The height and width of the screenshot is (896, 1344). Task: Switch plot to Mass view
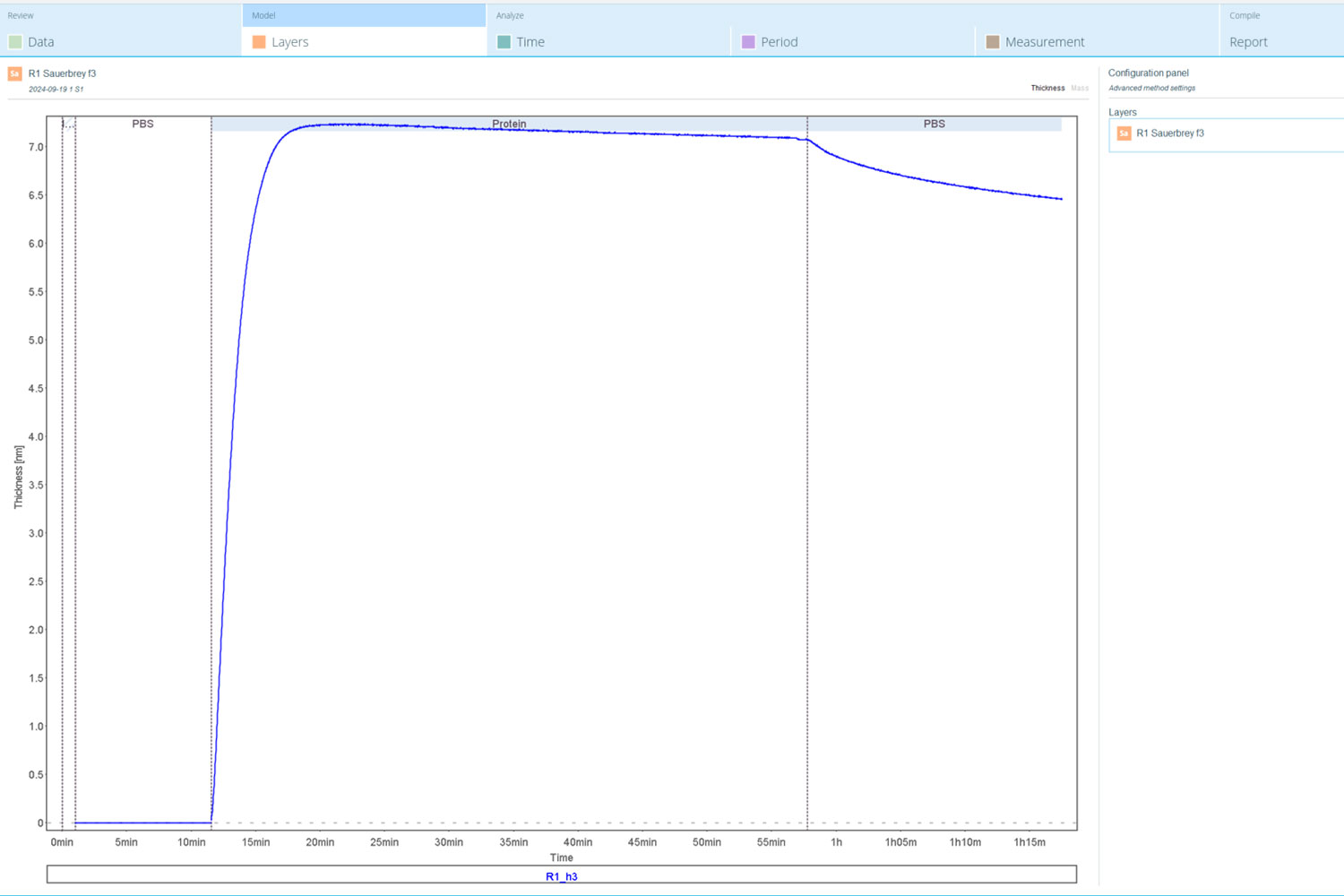click(x=1080, y=88)
